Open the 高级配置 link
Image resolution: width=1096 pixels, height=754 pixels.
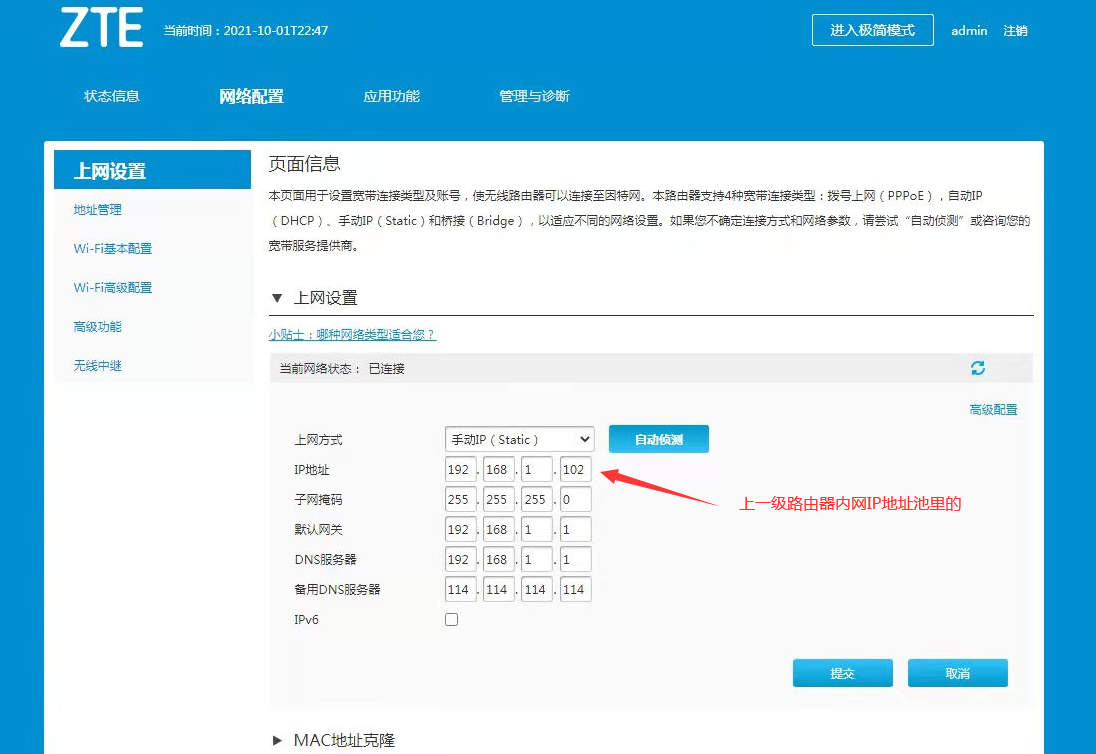993,409
